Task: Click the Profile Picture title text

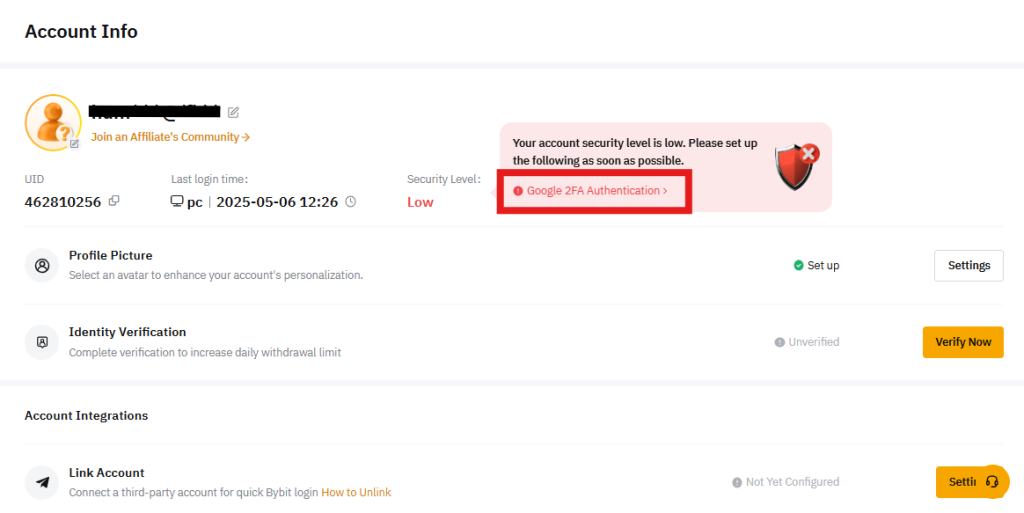Action: pos(110,256)
